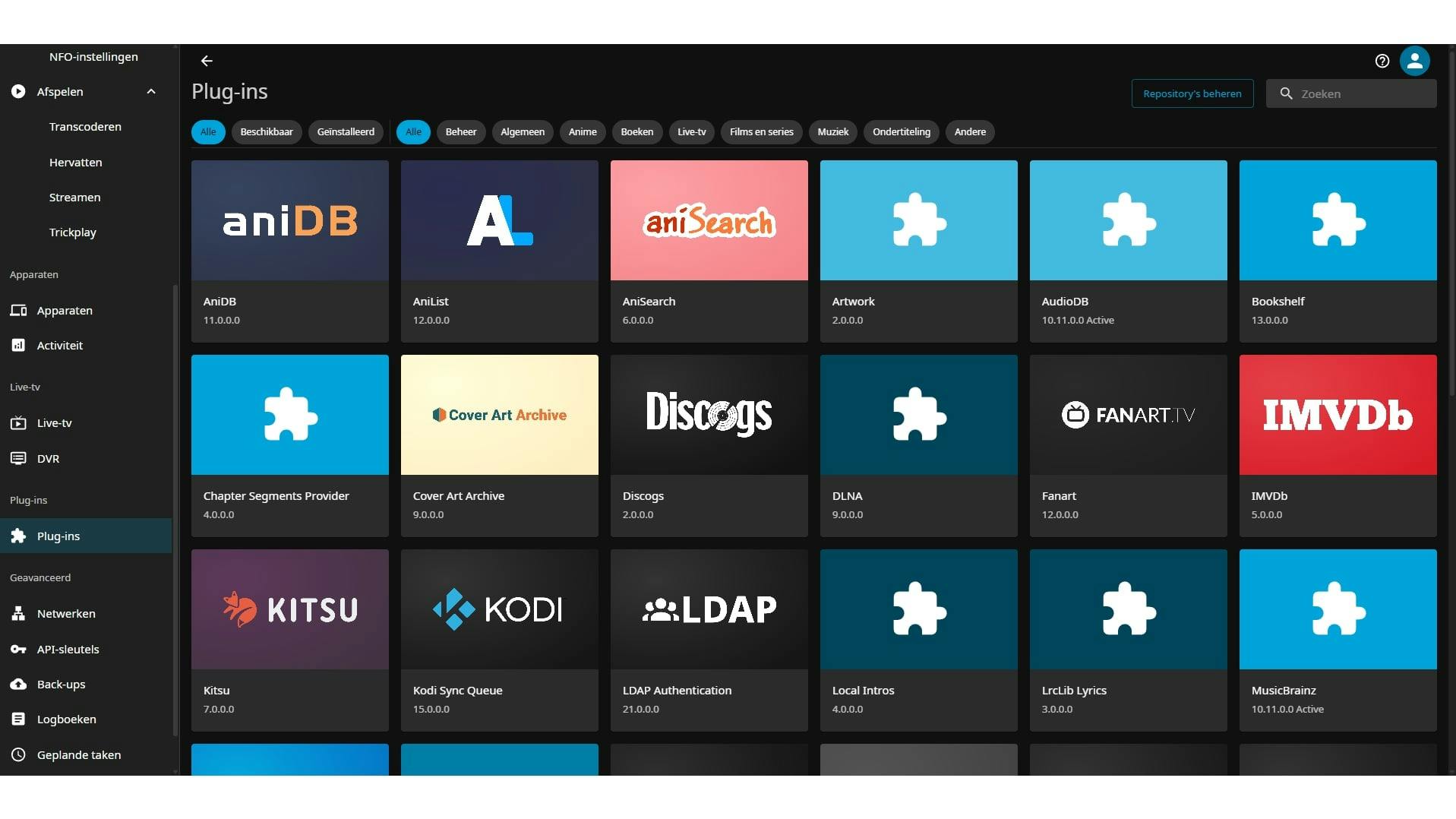Image resolution: width=1456 pixels, height=819 pixels.
Task: Focus the Zoeken search field
Action: (1350, 93)
